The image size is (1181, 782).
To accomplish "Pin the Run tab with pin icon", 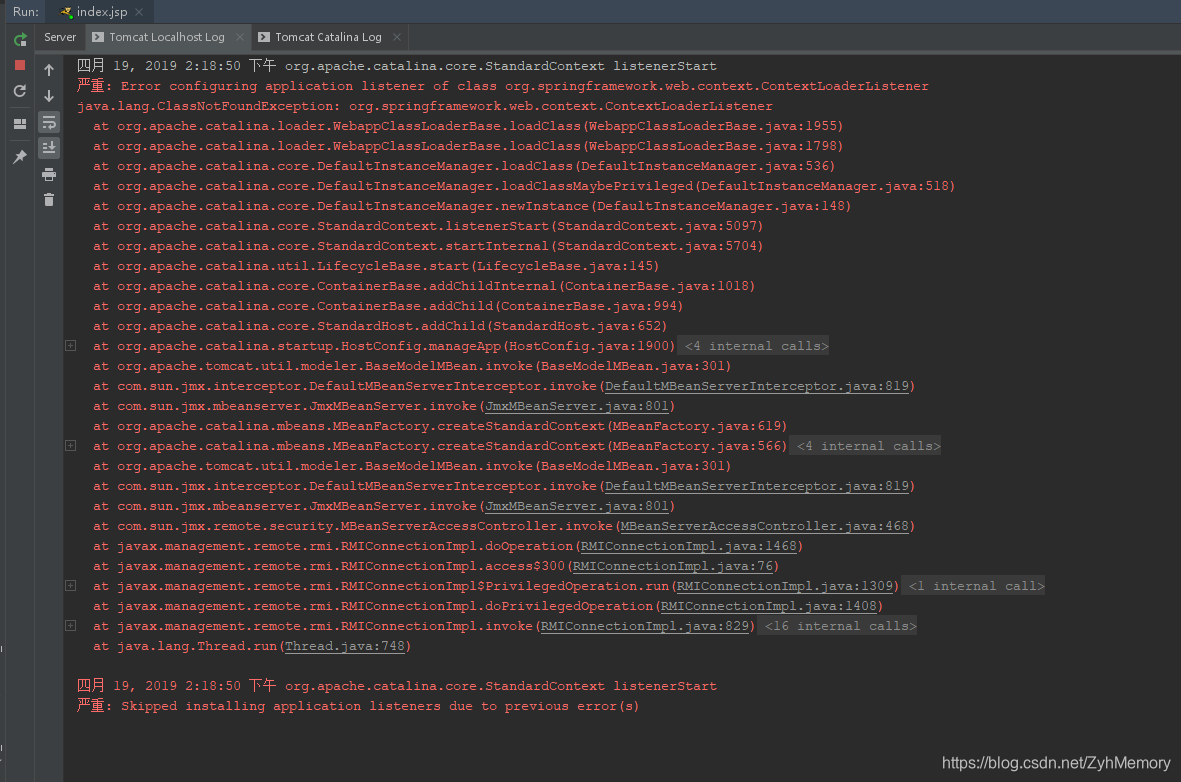I will point(20,156).
